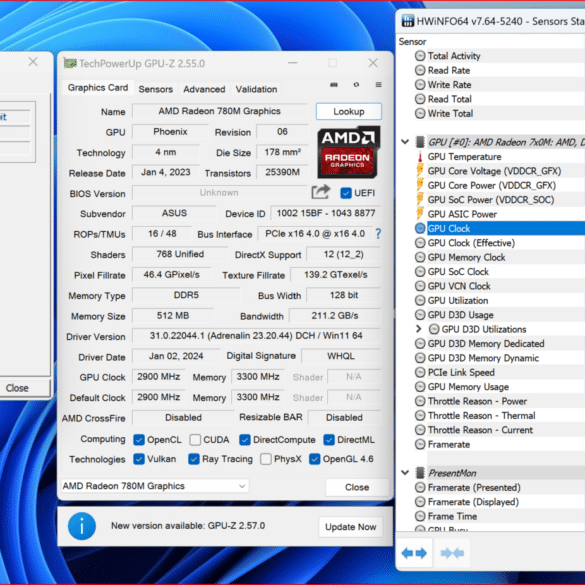
Task: Click the Update Now button
Action: click(351, 527)
